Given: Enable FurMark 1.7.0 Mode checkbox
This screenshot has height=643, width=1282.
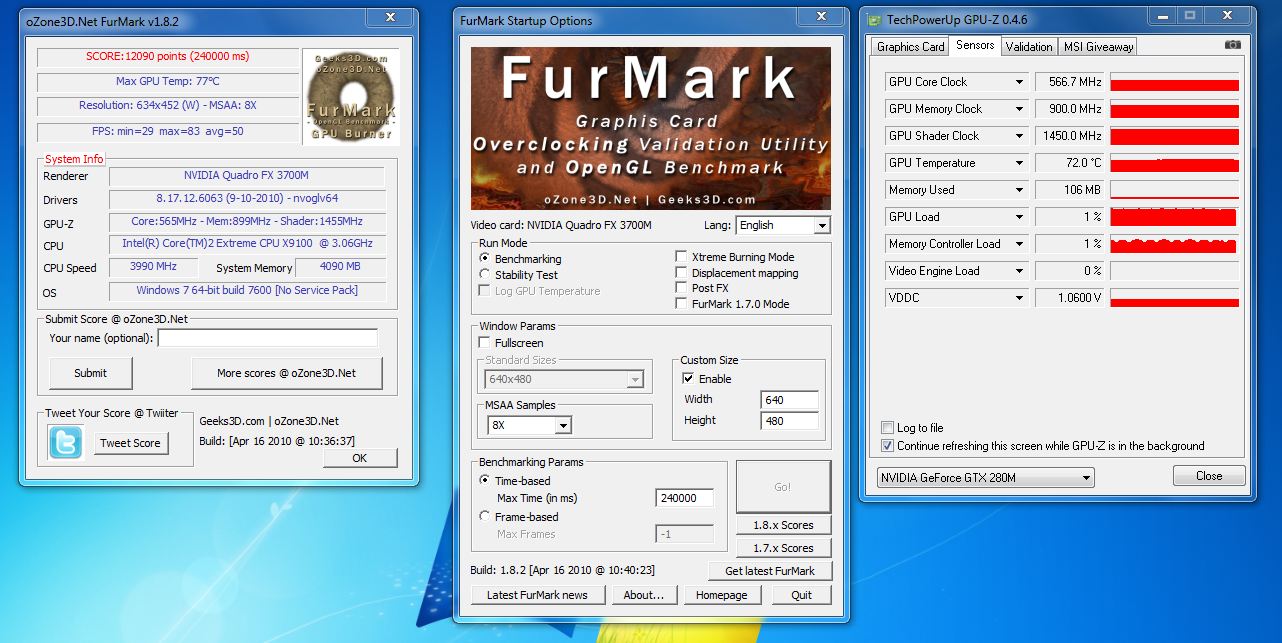Looking at the screenshot, I should tap(682, 304).
